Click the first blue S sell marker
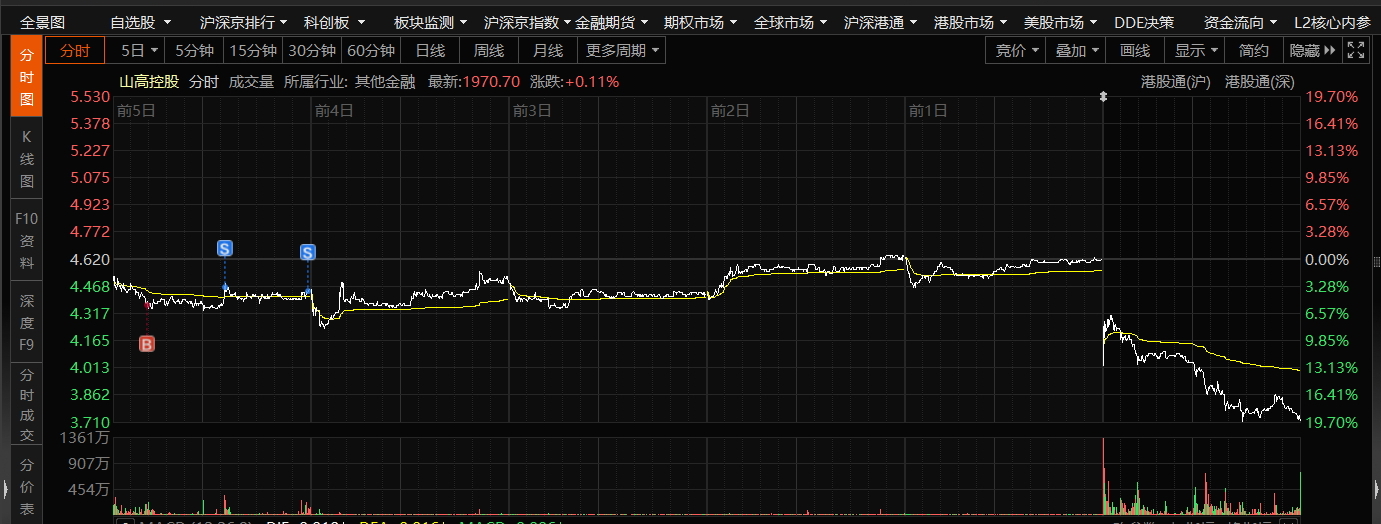This screenshot has height=524, width=1381. pos(225,248)
